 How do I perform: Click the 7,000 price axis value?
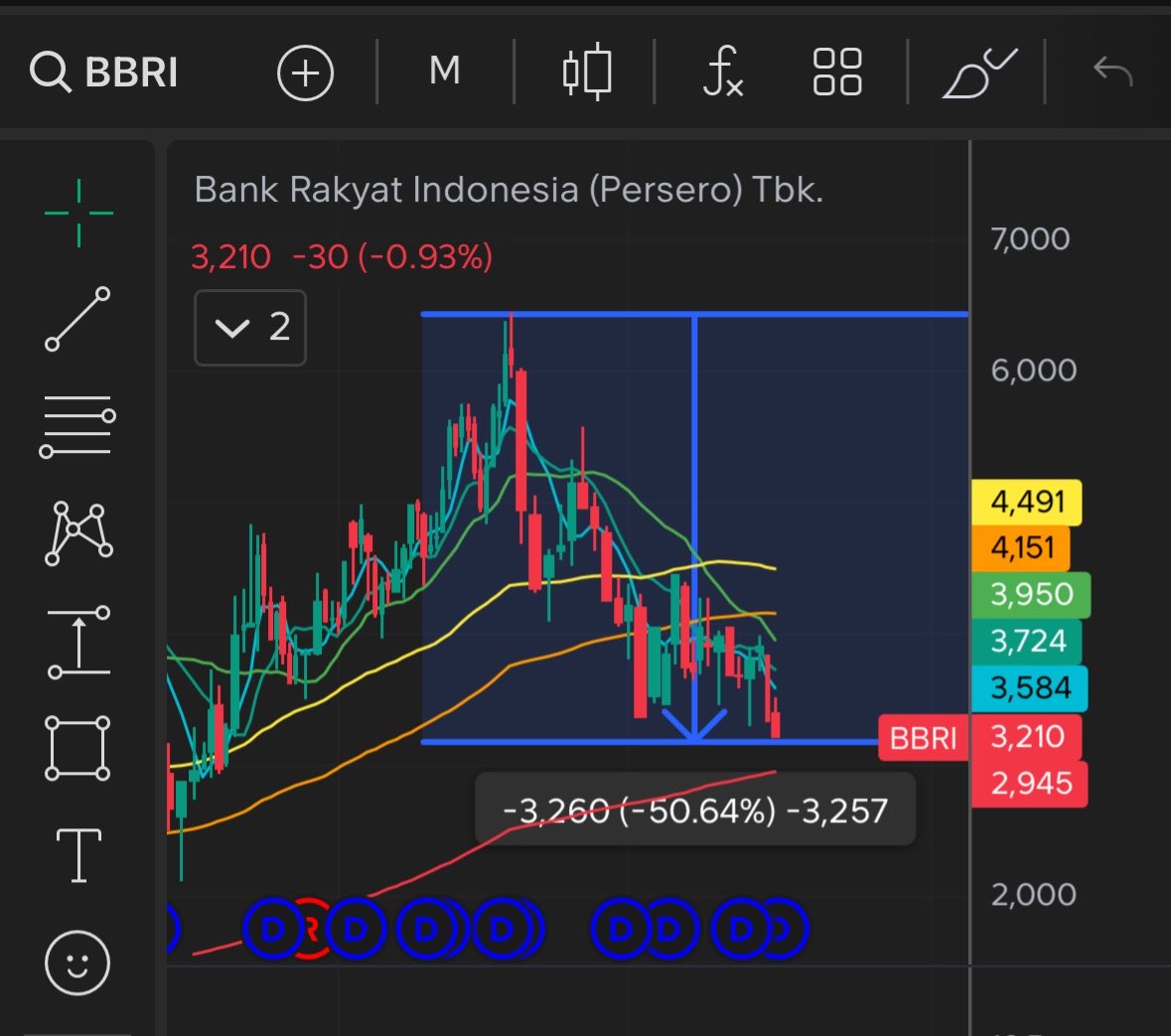[1030, 239]
